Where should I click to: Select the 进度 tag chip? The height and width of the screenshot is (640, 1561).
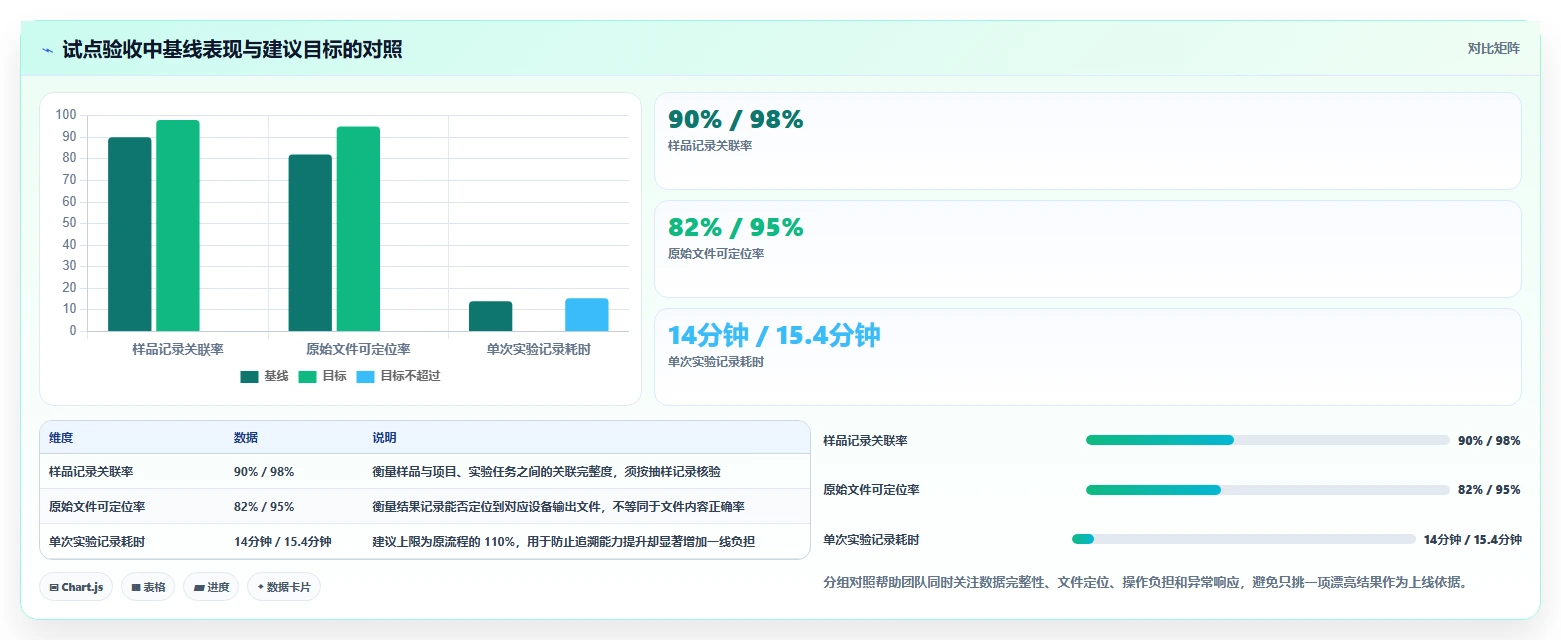(x=212, y=587)
